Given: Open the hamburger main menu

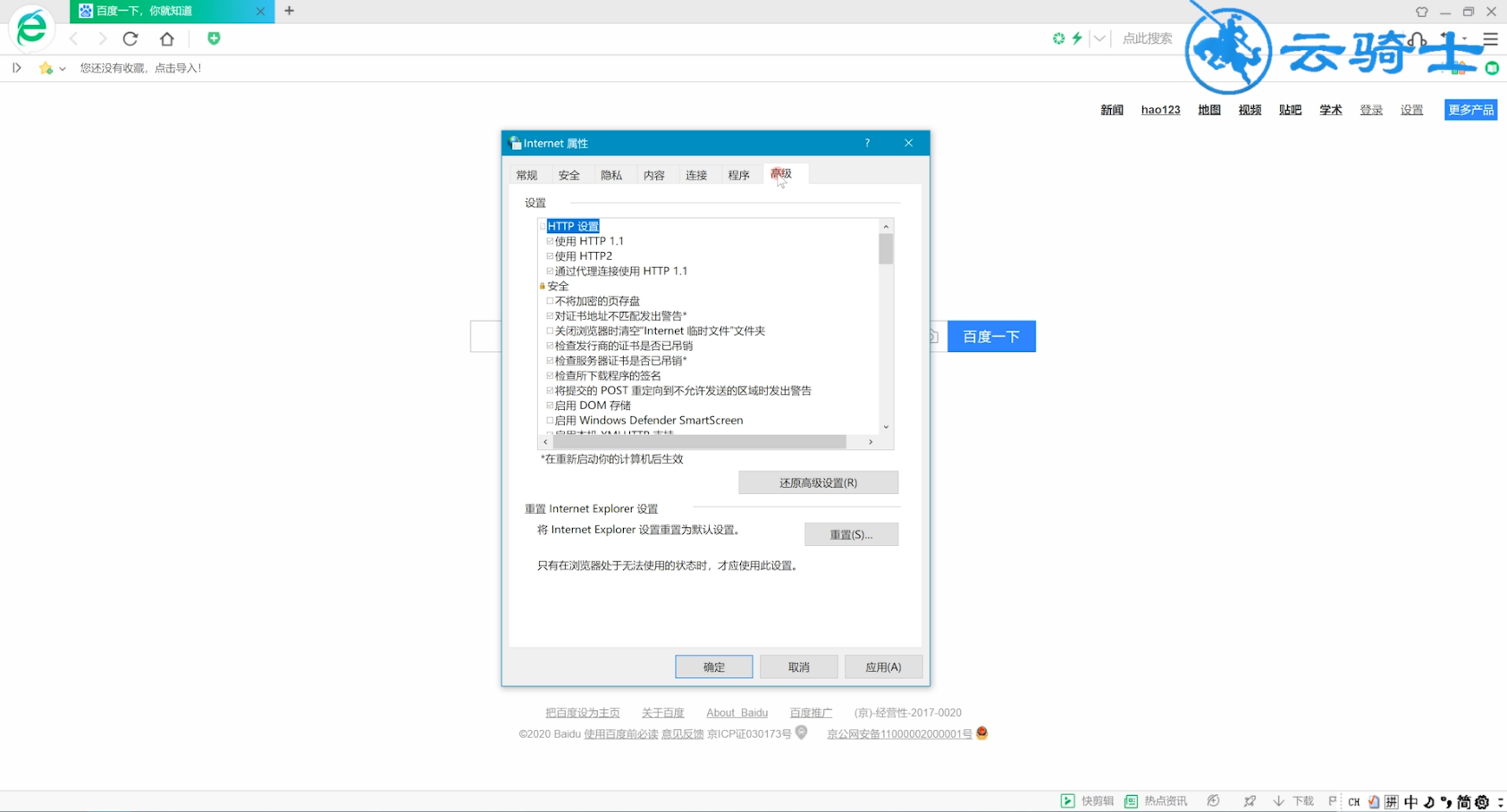Looking at the screenshot, I should tap(1490, 39).
